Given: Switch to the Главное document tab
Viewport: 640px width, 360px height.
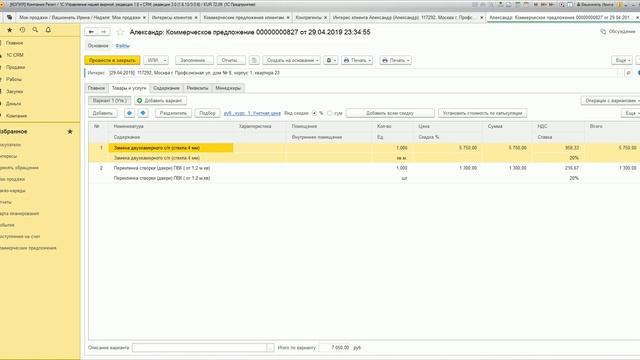Looking at the screenshot, I should (96, 88).
